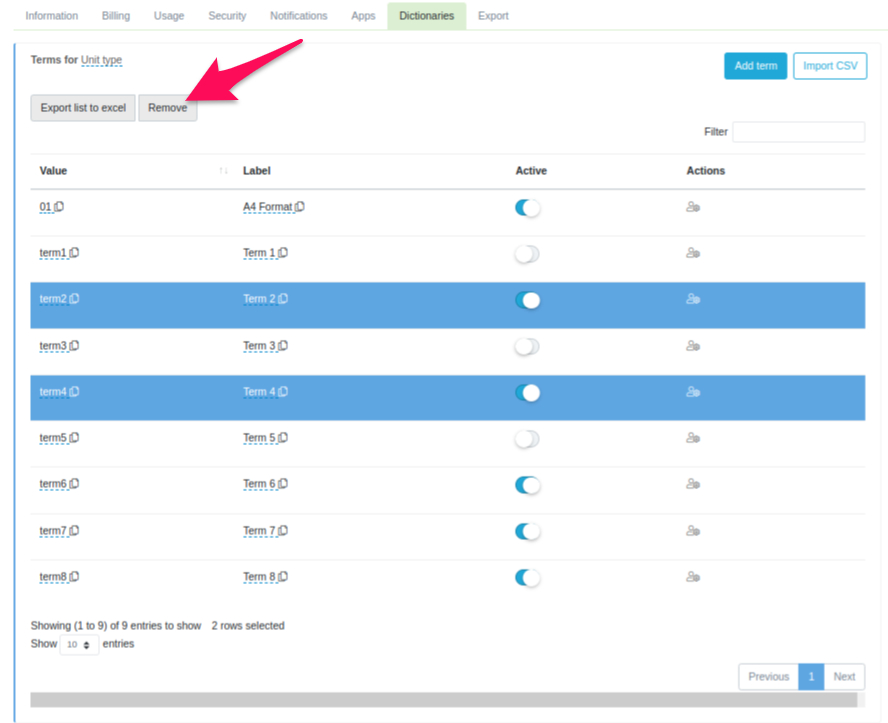This screenshot has width=888, height=723.
Task: Click the copy icon beside label A4 Format
Action: pos(300,207)
